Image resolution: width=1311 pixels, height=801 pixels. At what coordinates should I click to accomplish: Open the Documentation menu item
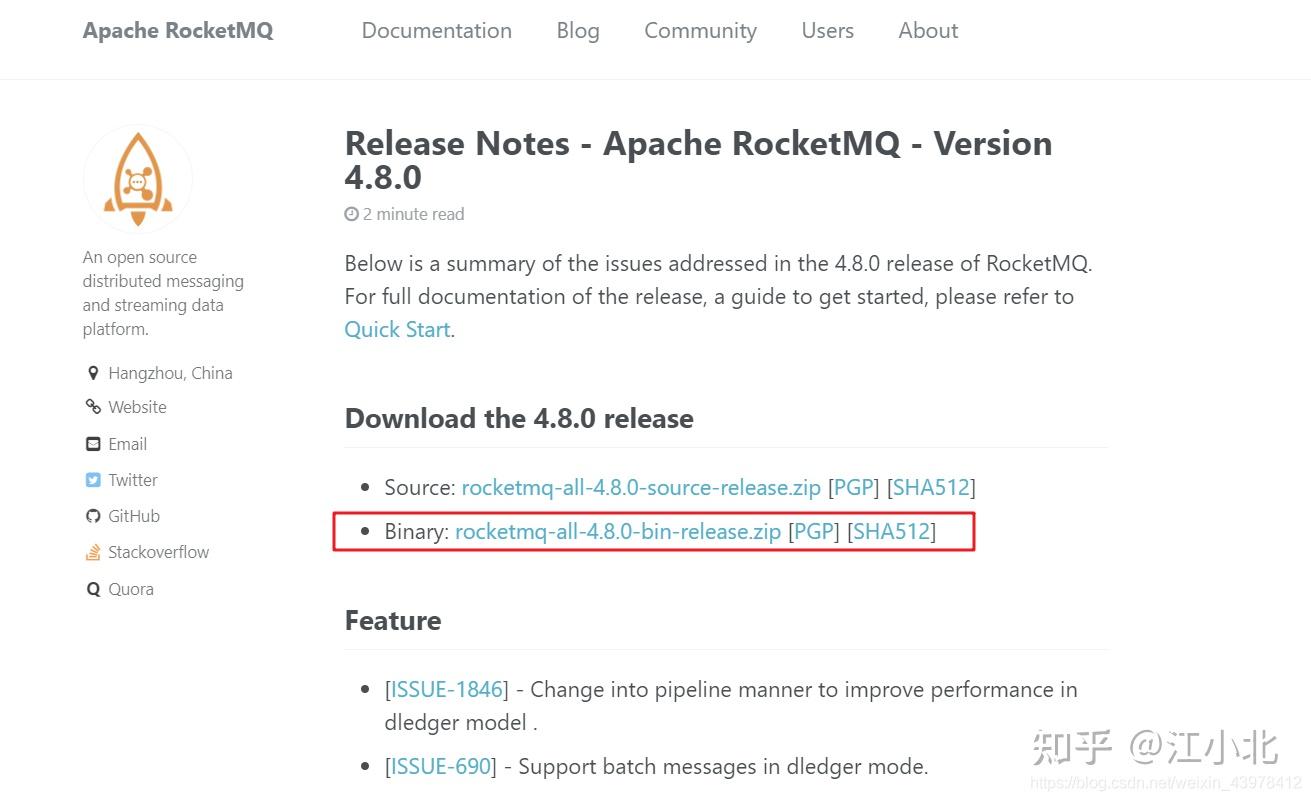pos(436,30)
